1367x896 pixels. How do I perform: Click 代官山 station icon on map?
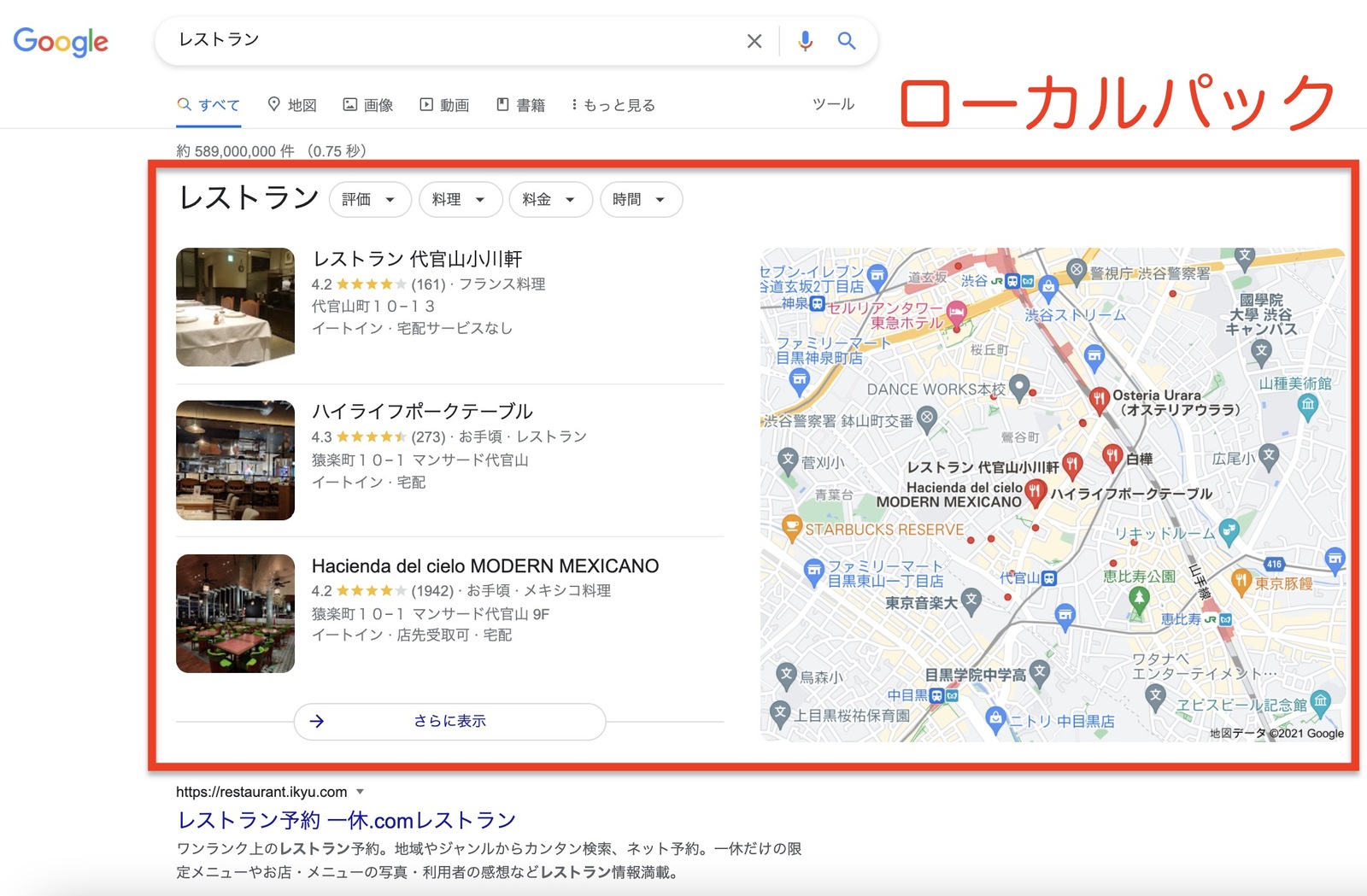pyautogui.click(x=1049, y=578)
